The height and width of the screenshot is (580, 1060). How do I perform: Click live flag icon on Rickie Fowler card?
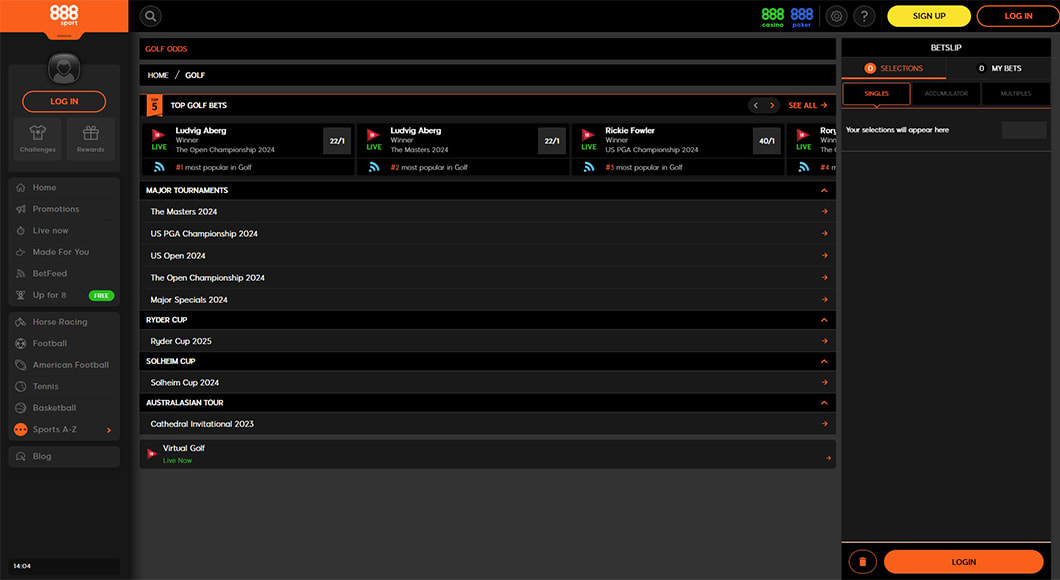tap(589, 139)
